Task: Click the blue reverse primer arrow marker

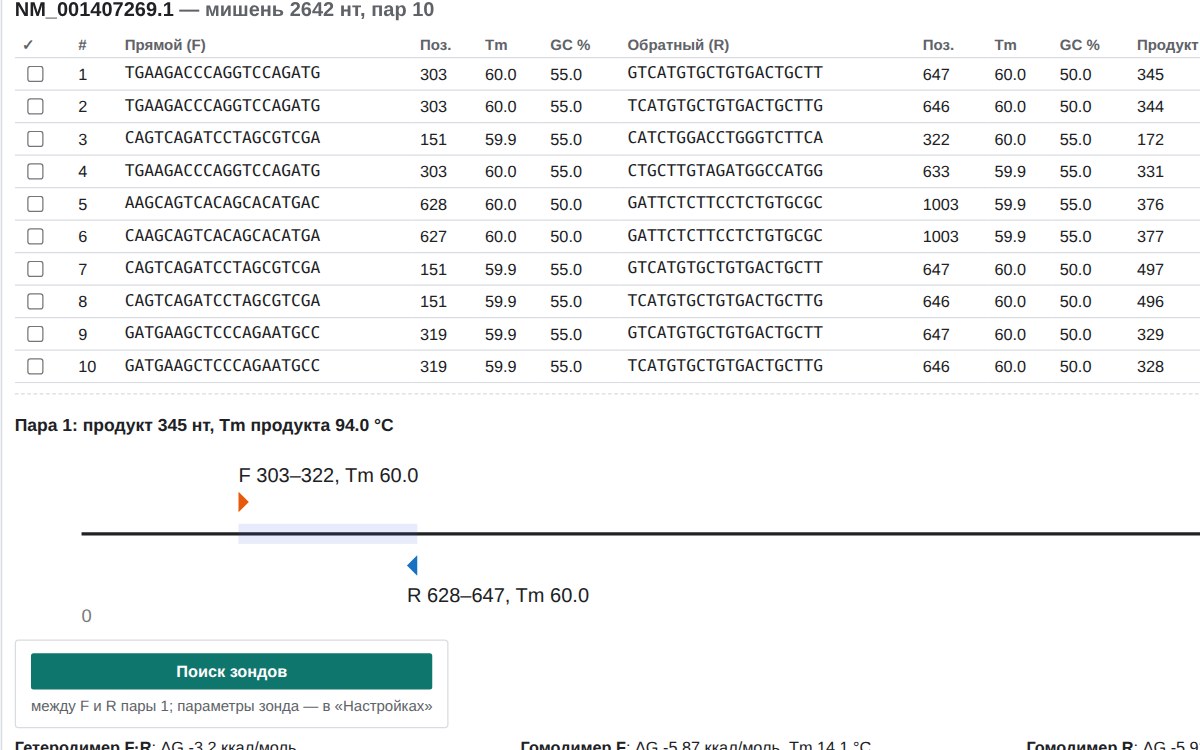Action: [x=412, y=566]
